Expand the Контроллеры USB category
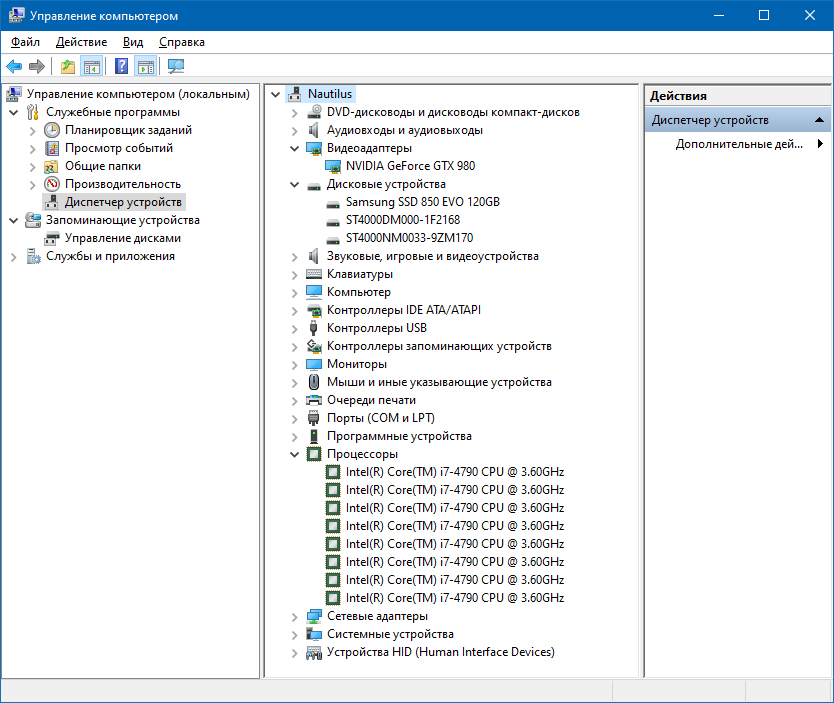The image size is (834, 703). coord(294,328)
